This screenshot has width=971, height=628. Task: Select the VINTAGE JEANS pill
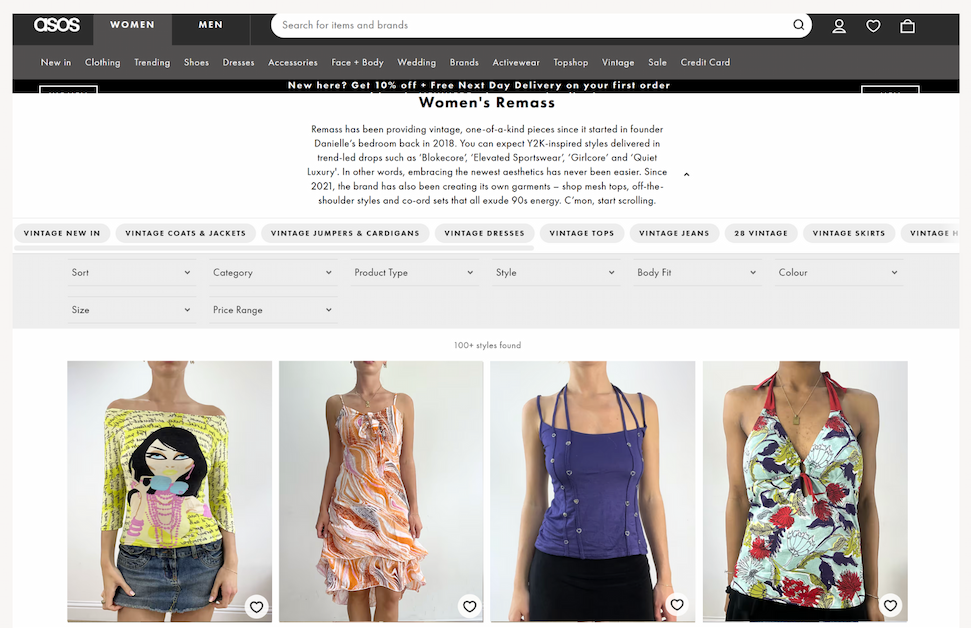coord(674,233)
